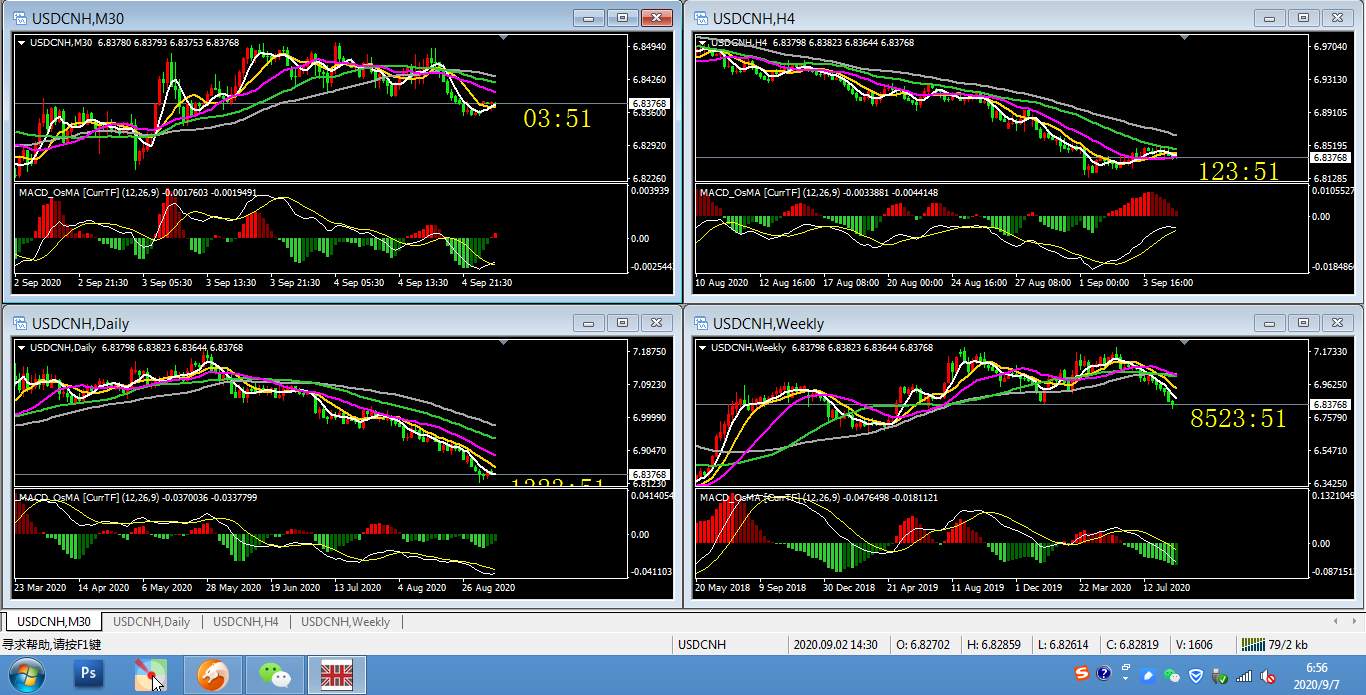The image size is (1366, 695).
Task: Restore the USDCNH,Weekly chart window
Action: (1303, 323)
